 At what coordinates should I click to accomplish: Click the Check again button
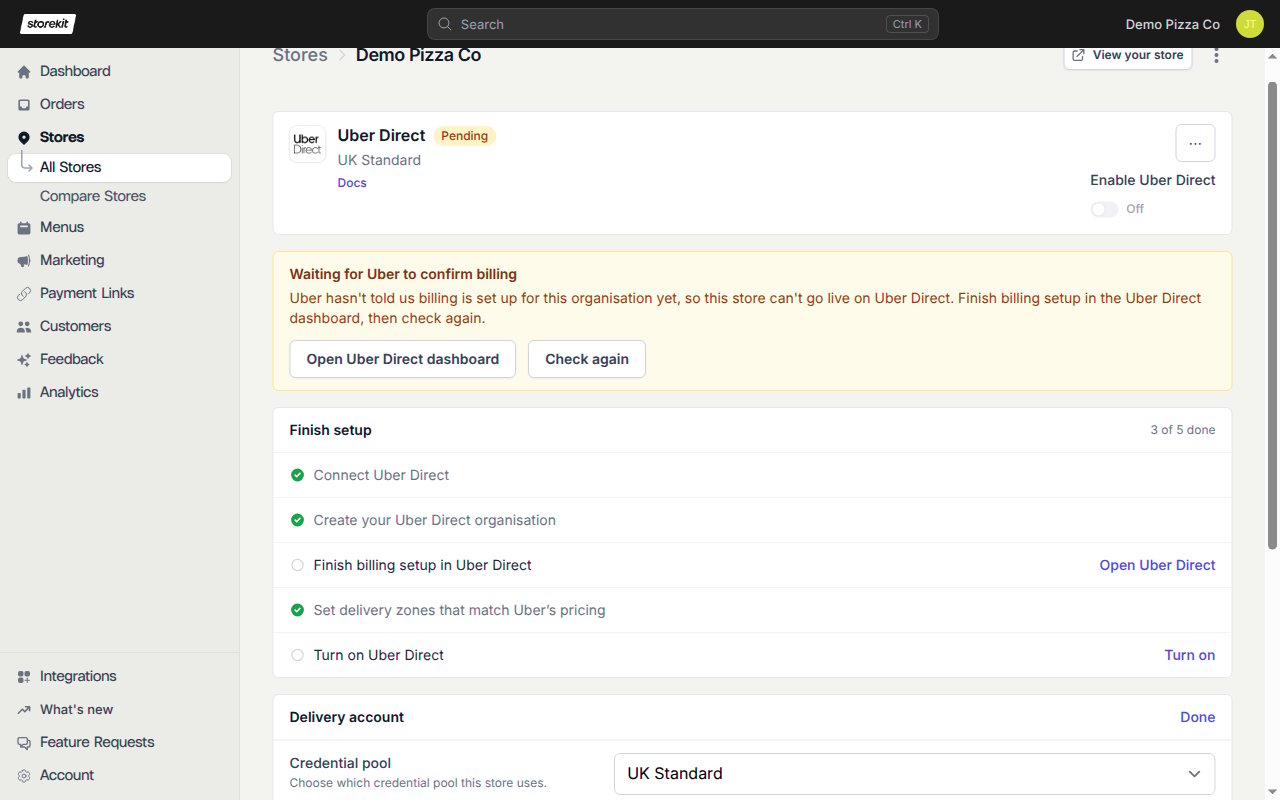point(587,359)
